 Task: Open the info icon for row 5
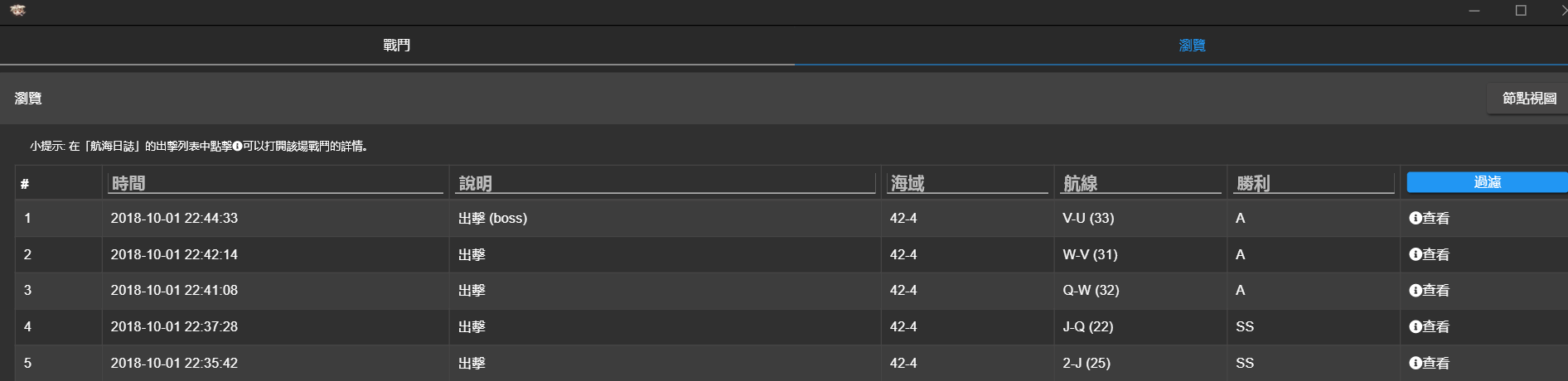click(x=1416, y=364)
